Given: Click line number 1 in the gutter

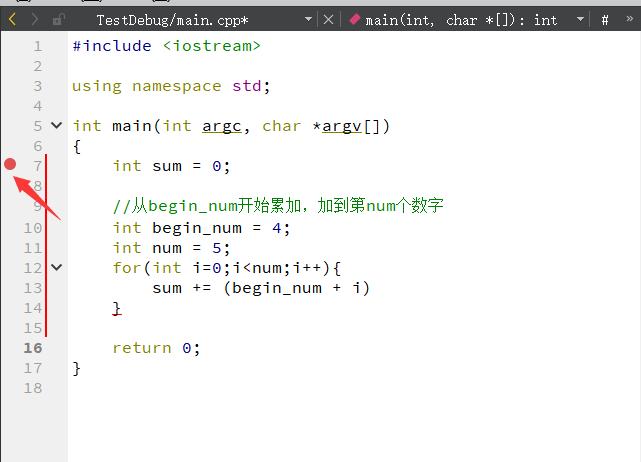Looking at the screenshot, I should tap(38, 46).
